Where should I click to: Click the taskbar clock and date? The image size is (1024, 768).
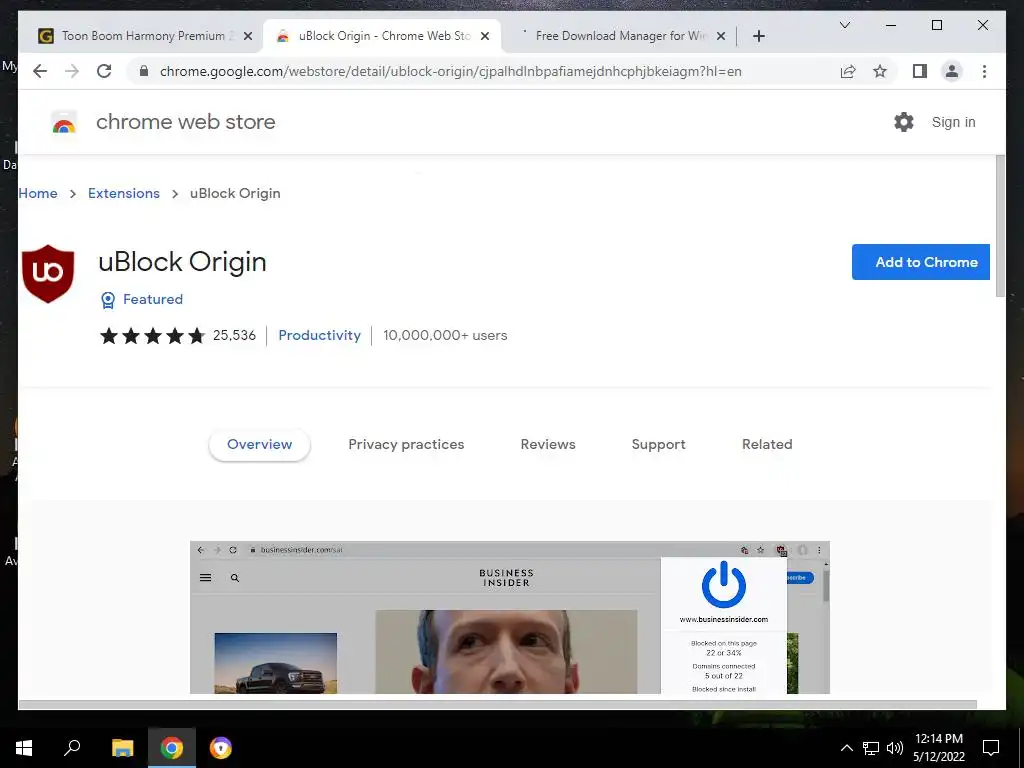point(938,748)
